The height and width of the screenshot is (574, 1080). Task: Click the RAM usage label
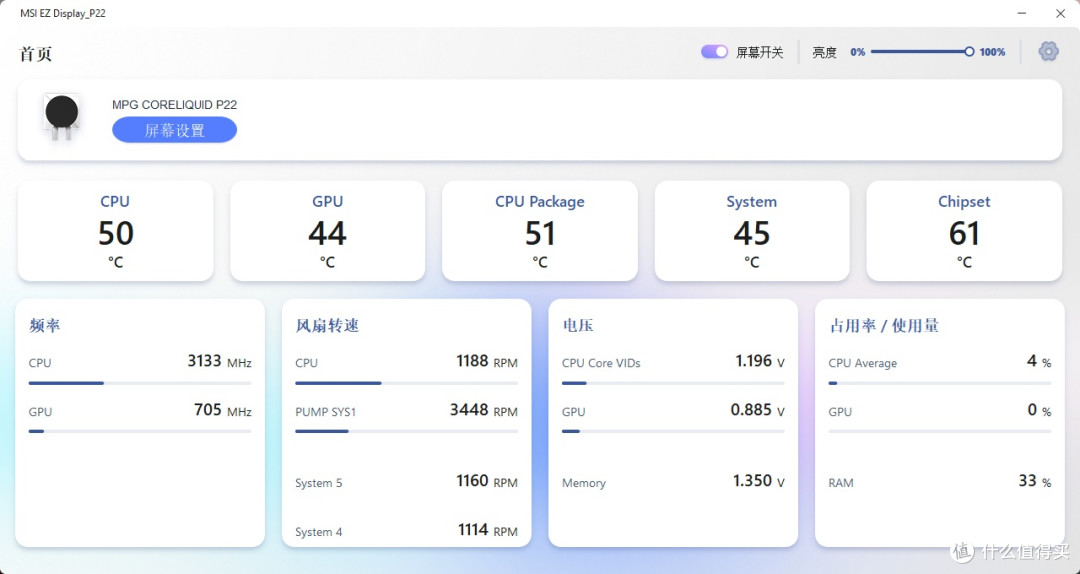pos(840,483)
